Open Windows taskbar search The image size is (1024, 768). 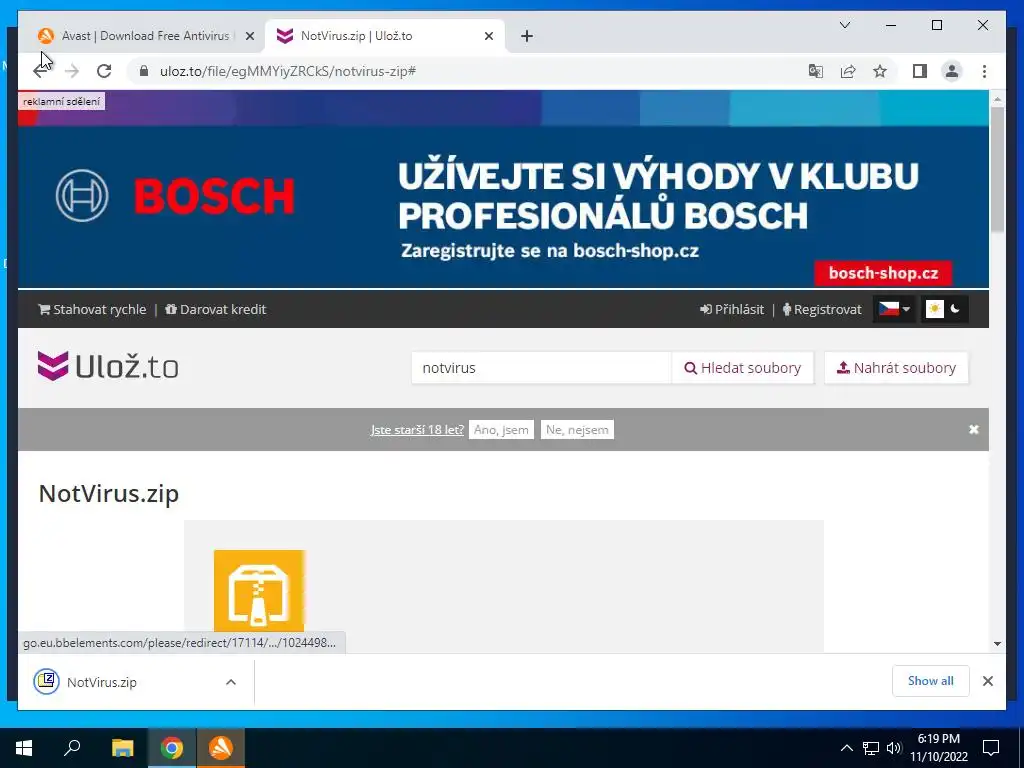[x=72, y=748]
